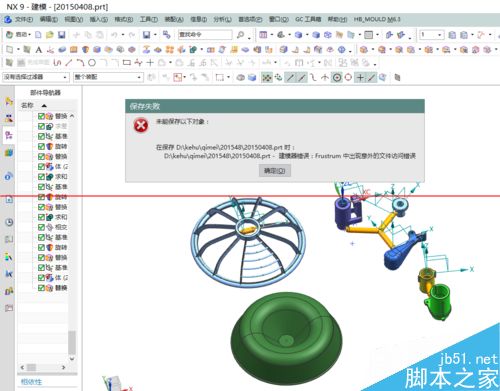Click the navigator horizontal scroll left arrow

[22, 367]
